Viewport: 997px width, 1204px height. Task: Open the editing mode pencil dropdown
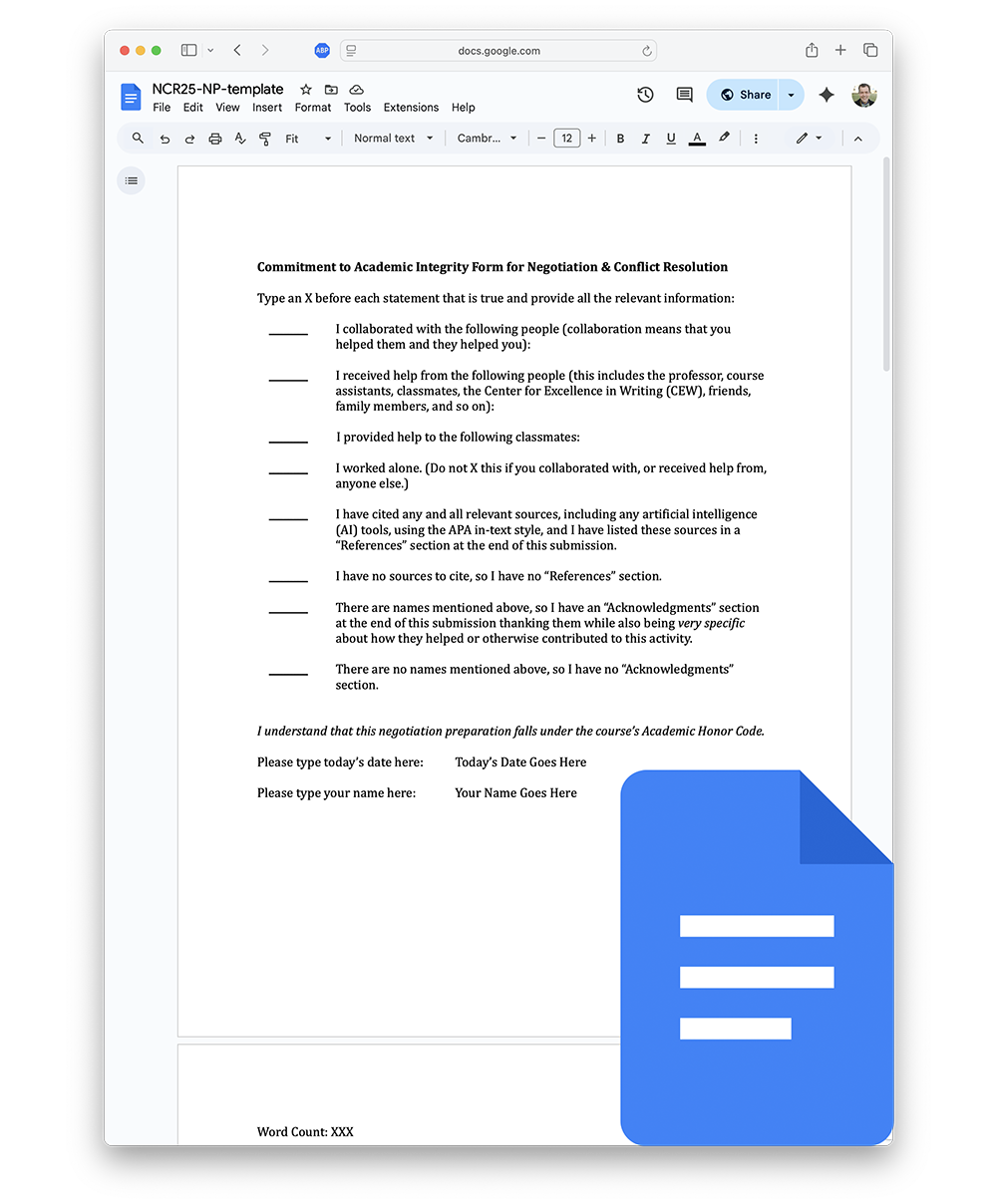pyautogui.click(x=809, y=139)
